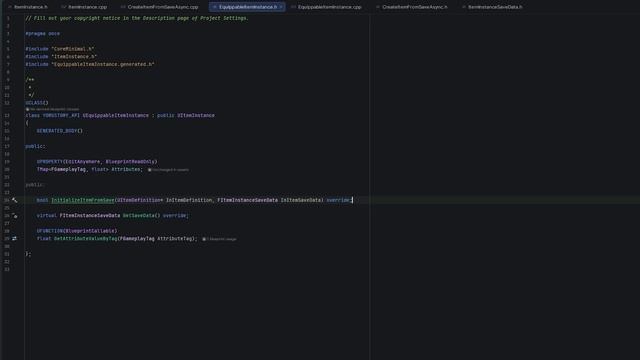Click the '1 blueprint usage' hint
640x360 pixels.
point(219,239)
